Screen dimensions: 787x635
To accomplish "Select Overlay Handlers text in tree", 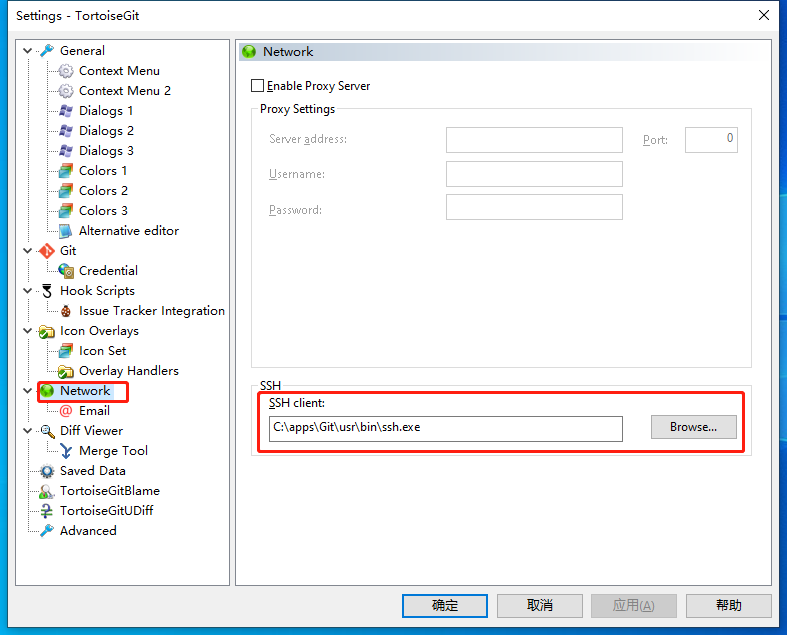I will point(129,371).
